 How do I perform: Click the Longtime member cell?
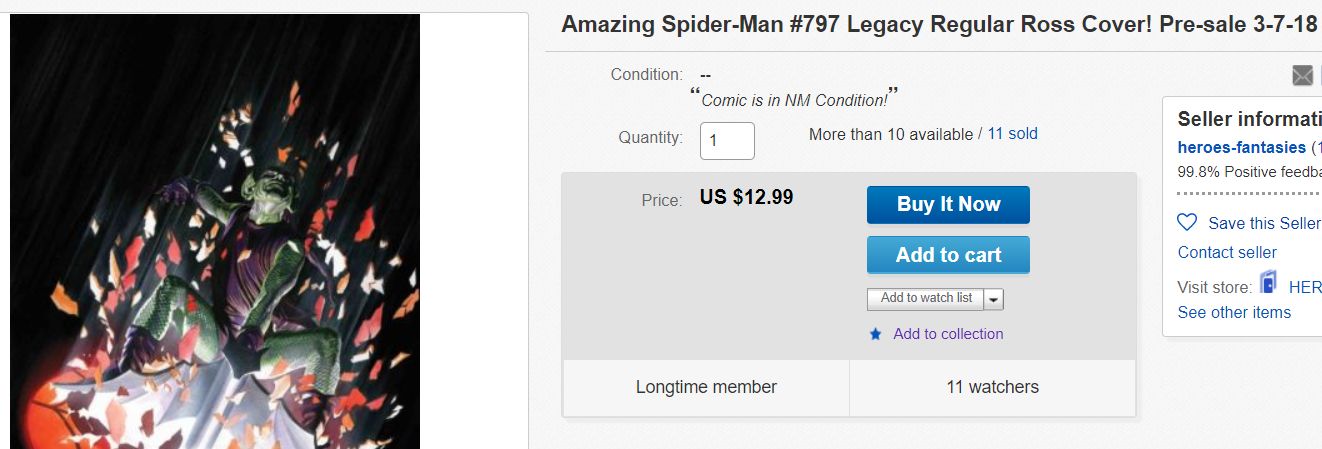tap(706, 387)
